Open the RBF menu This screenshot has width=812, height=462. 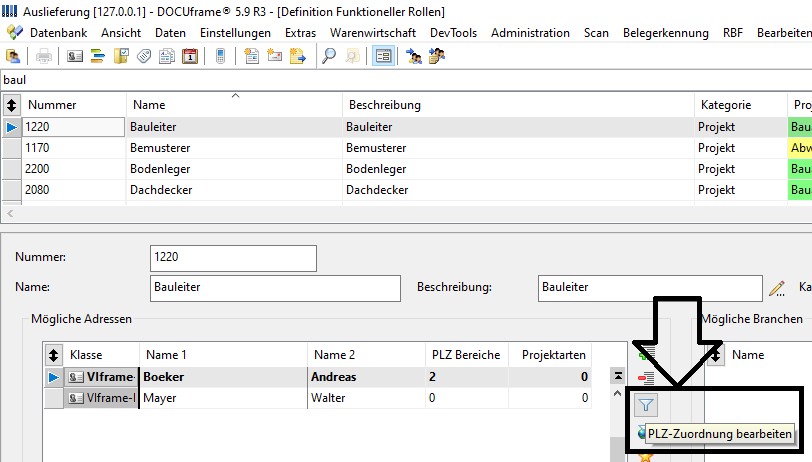click(x=733, y=33)
